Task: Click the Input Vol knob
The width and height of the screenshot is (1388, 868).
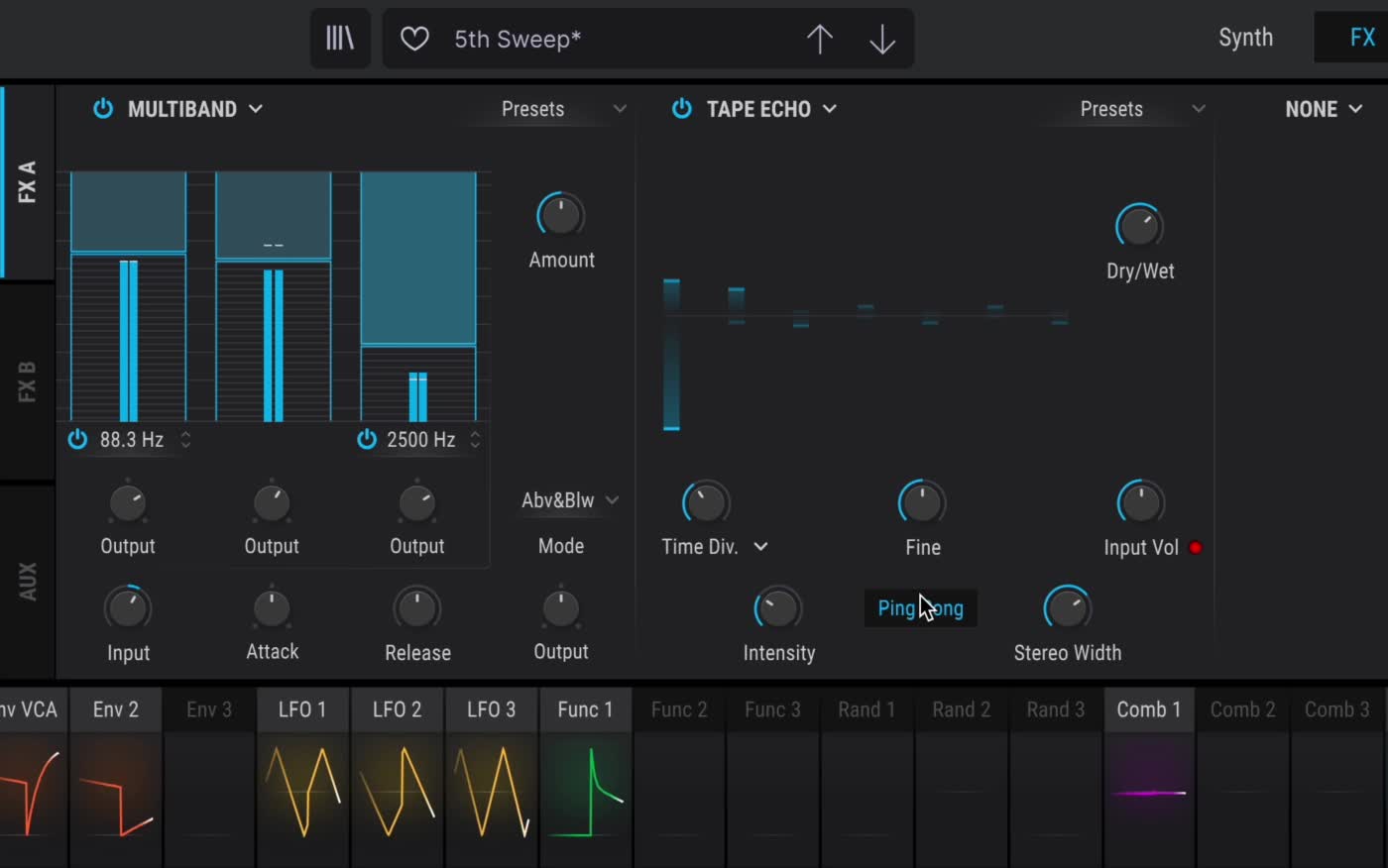Action: pyautogui.click(x=1141, y=503)
